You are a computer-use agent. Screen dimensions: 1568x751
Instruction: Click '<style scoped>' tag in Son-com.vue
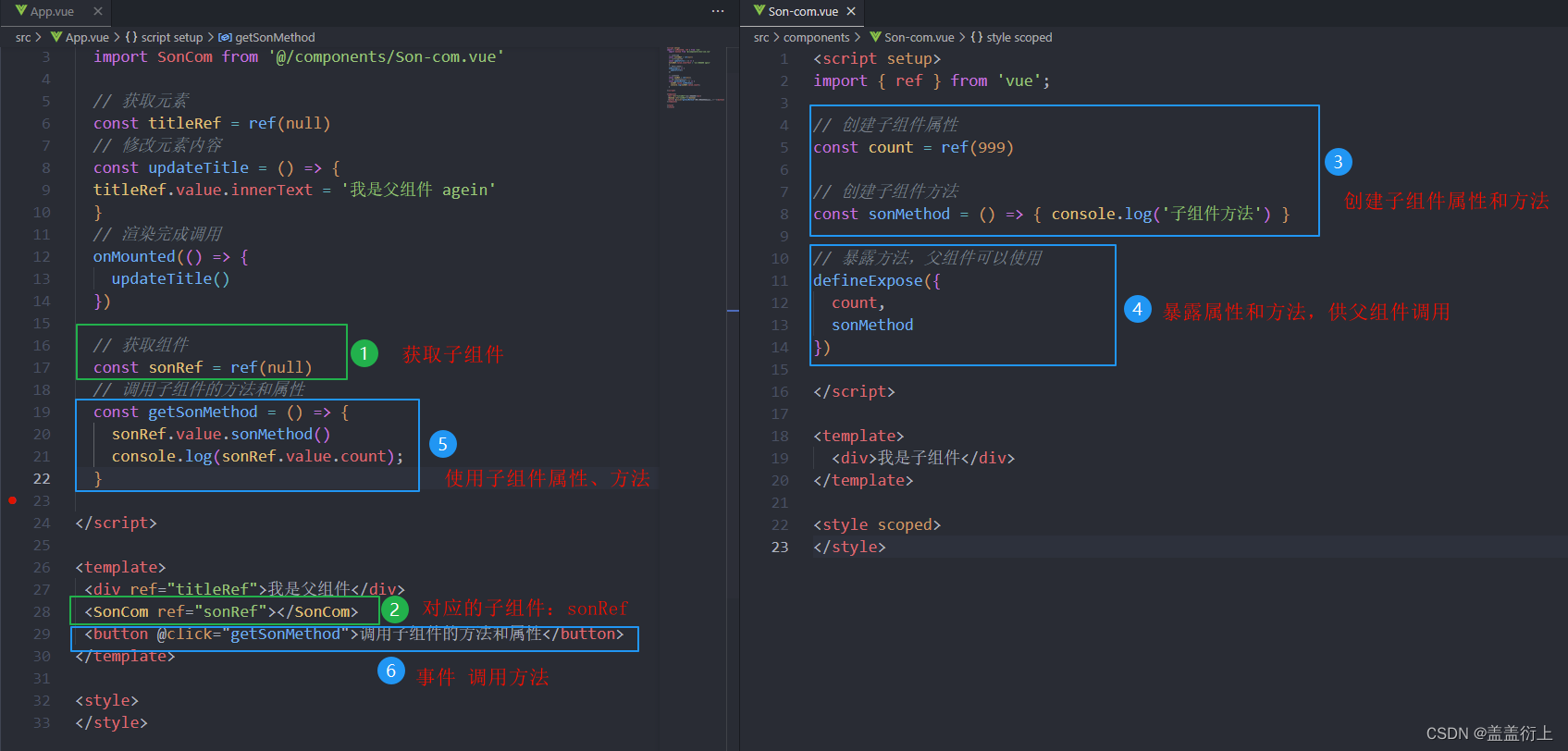click(877, 524)
